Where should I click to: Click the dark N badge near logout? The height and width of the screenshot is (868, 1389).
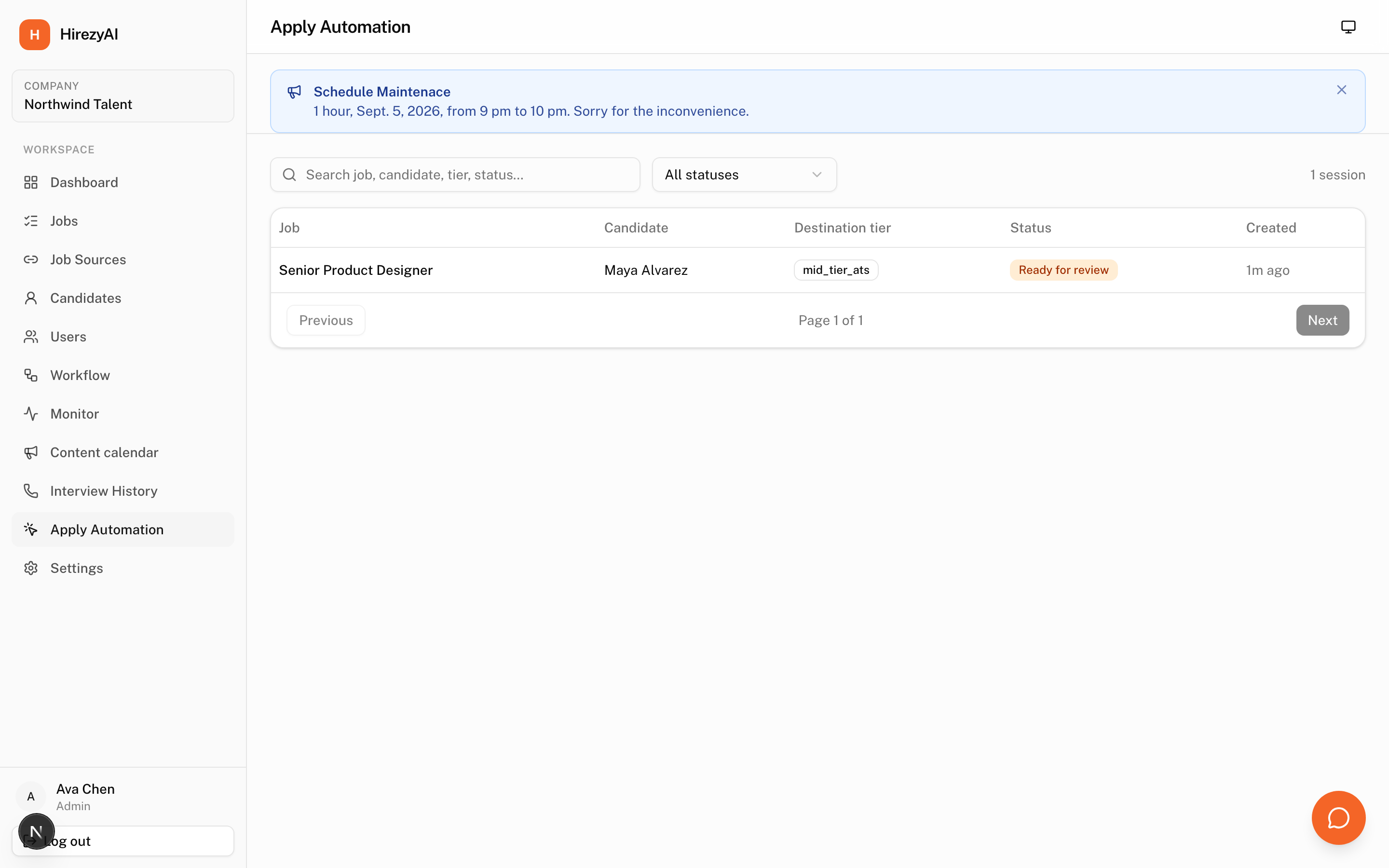click(36, 831)
